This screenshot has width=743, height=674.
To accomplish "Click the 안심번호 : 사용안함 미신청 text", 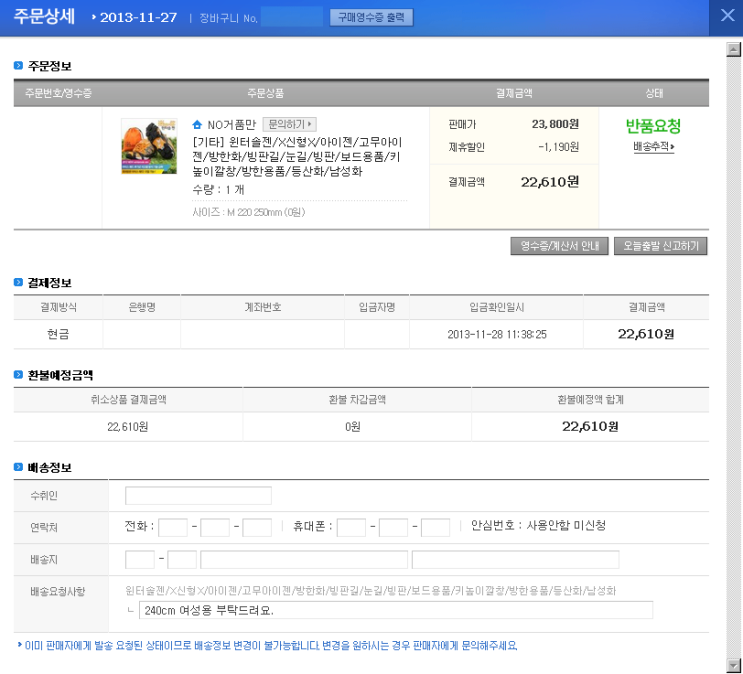I will 538,525.
